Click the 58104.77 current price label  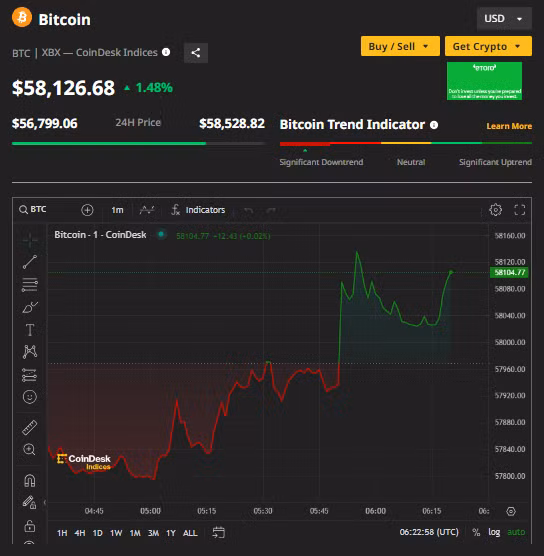coord(509,272)
